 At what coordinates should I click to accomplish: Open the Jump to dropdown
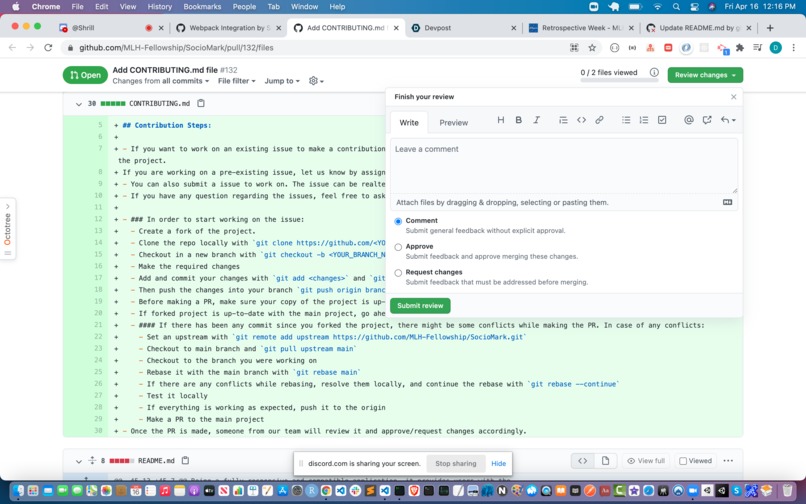pyautogui.click(x=282, y=81)
